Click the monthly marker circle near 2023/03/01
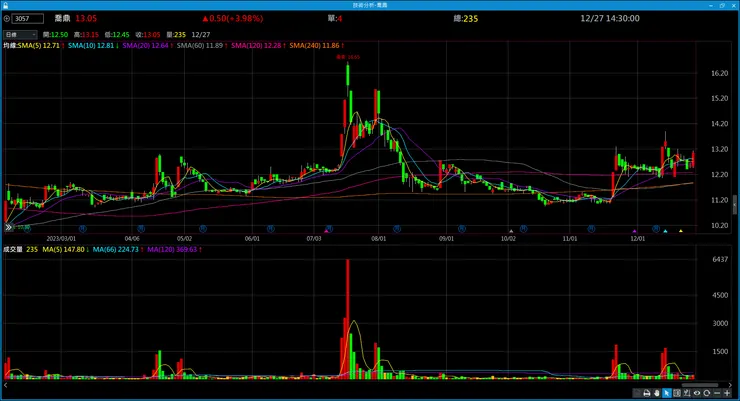 83,229
